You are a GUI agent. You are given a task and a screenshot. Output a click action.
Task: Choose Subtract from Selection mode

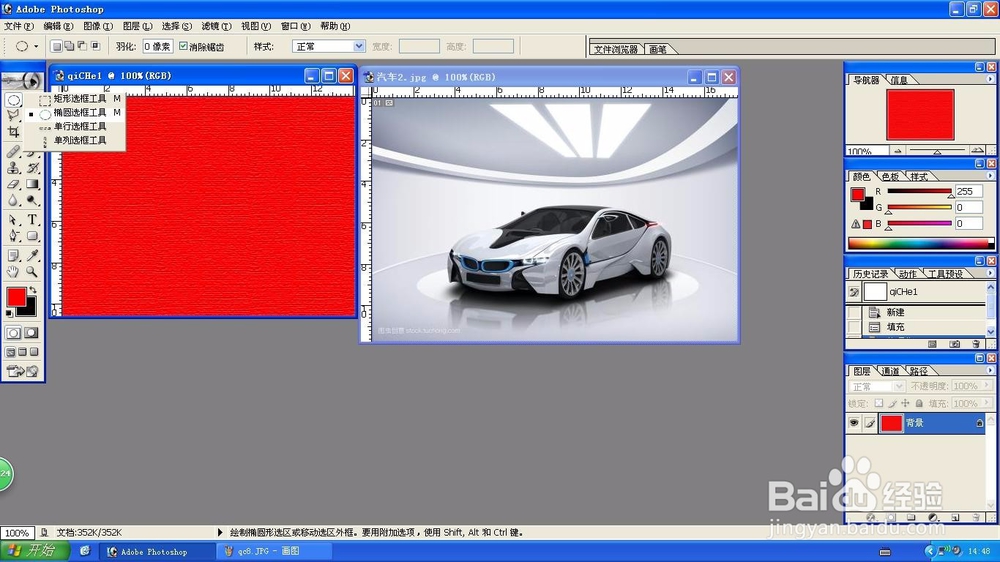tap(82, 46)
